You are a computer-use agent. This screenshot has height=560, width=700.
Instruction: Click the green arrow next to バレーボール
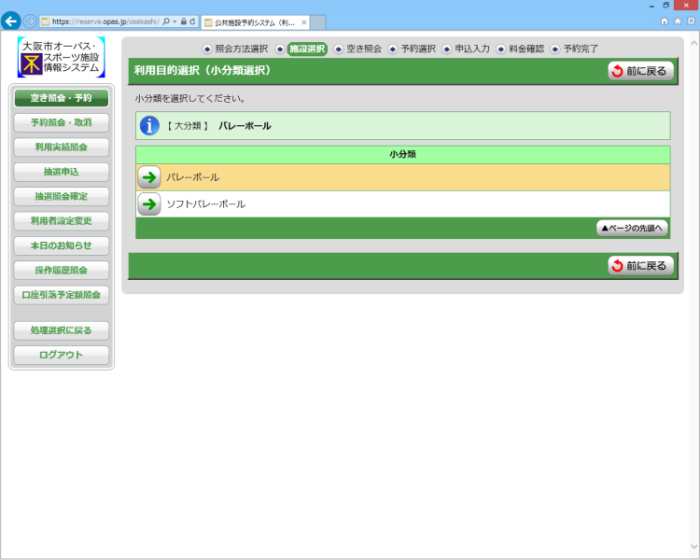(x=149, y=177)
